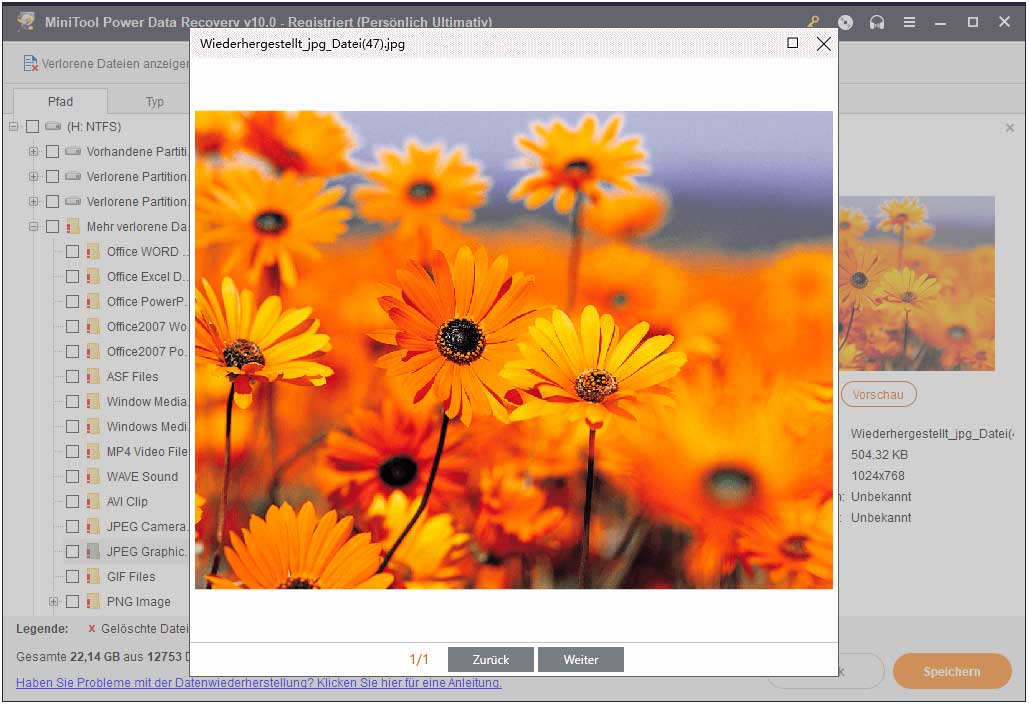Open the hamburger menu in title bar
Viewport: 1029px width, 705px height.
coord(909,22)
